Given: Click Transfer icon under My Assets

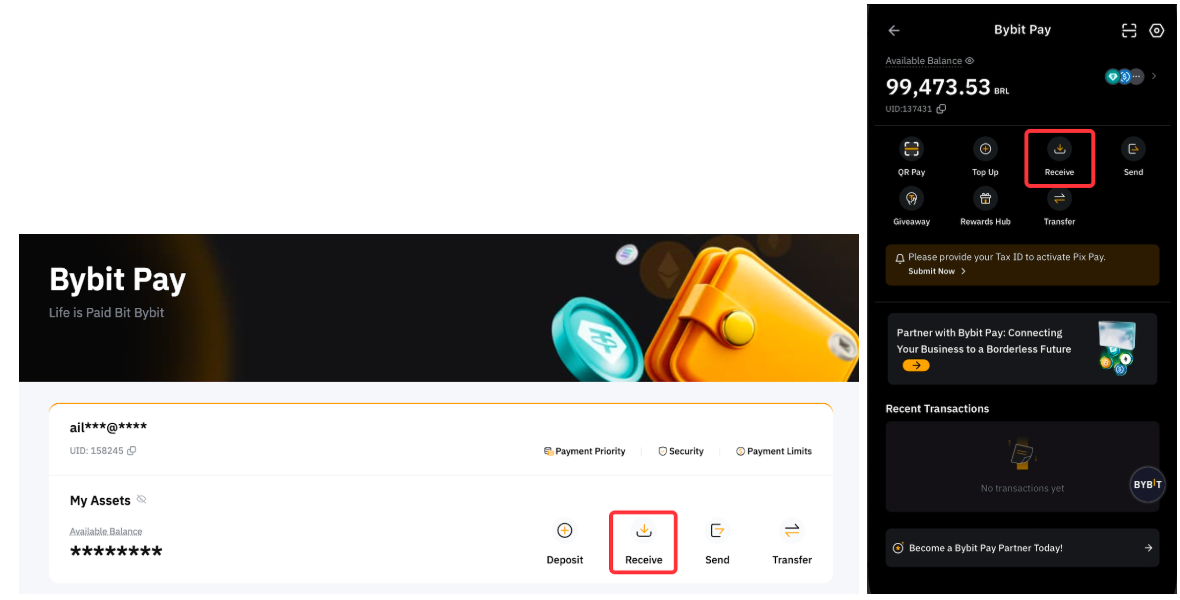Looking at the screenshot, I should click(x=792, y=531).
